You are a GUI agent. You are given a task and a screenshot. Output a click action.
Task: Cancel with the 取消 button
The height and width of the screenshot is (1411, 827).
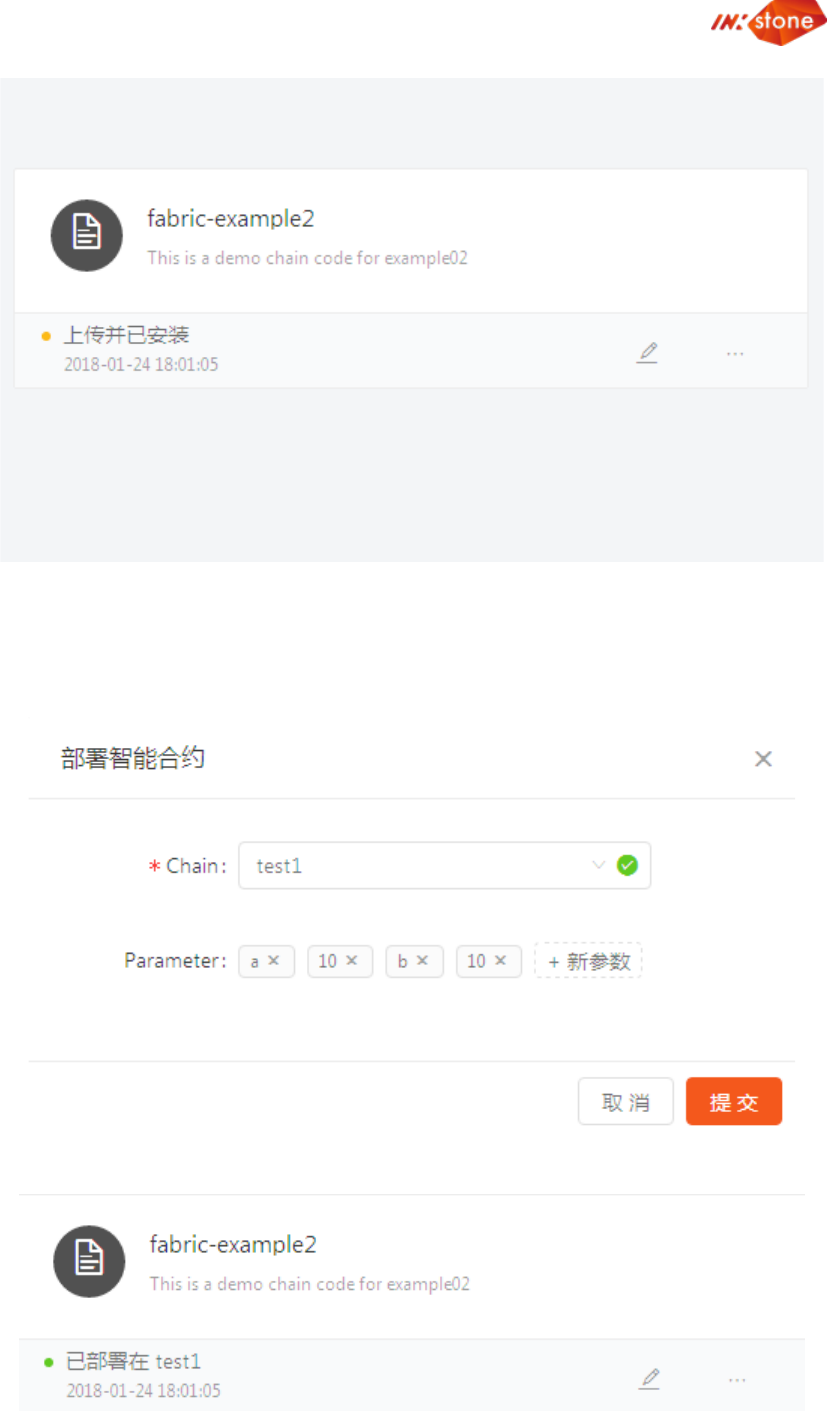point(626,1102)
